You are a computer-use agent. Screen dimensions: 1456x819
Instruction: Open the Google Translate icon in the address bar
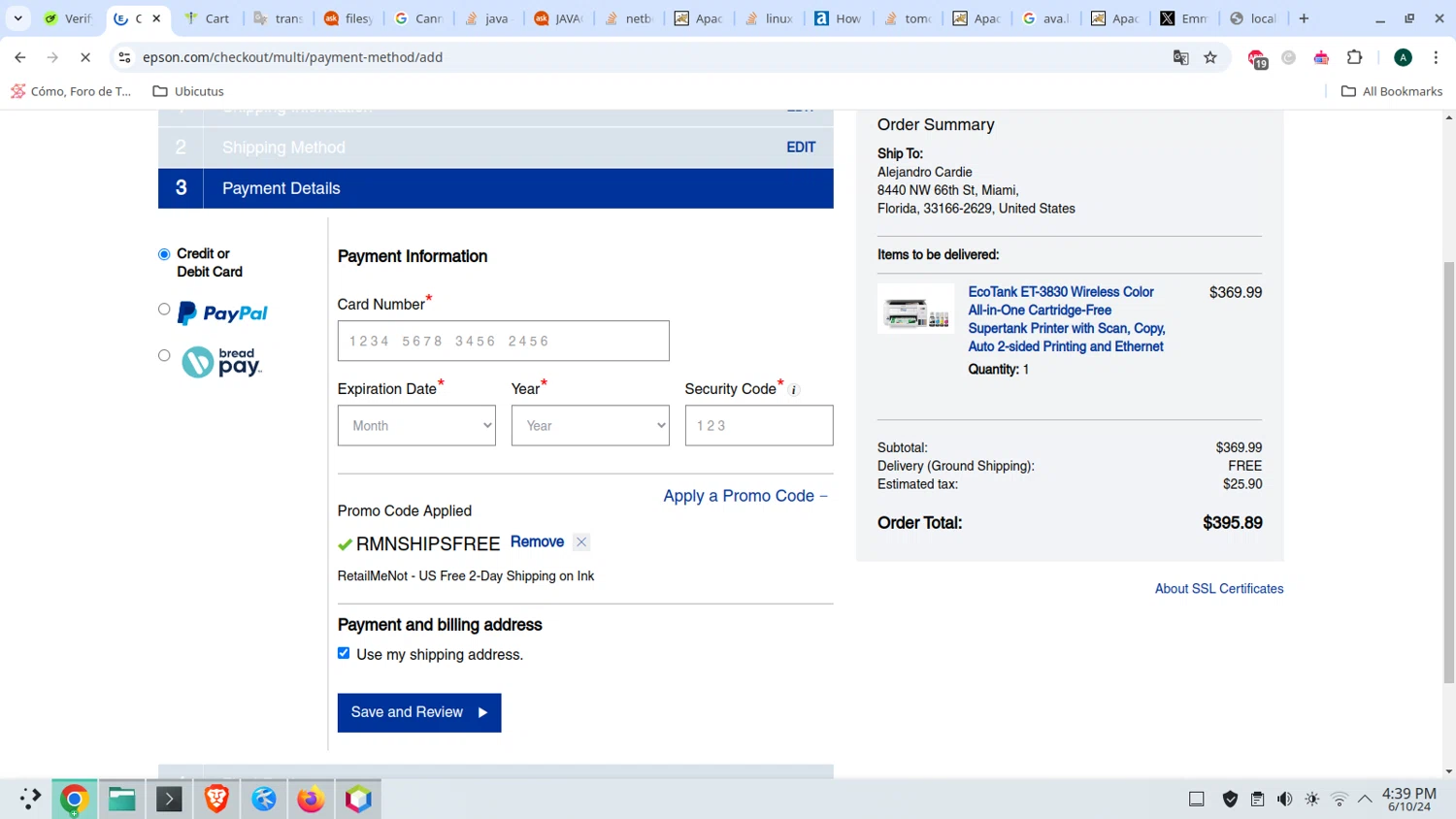coord(1180,57)
